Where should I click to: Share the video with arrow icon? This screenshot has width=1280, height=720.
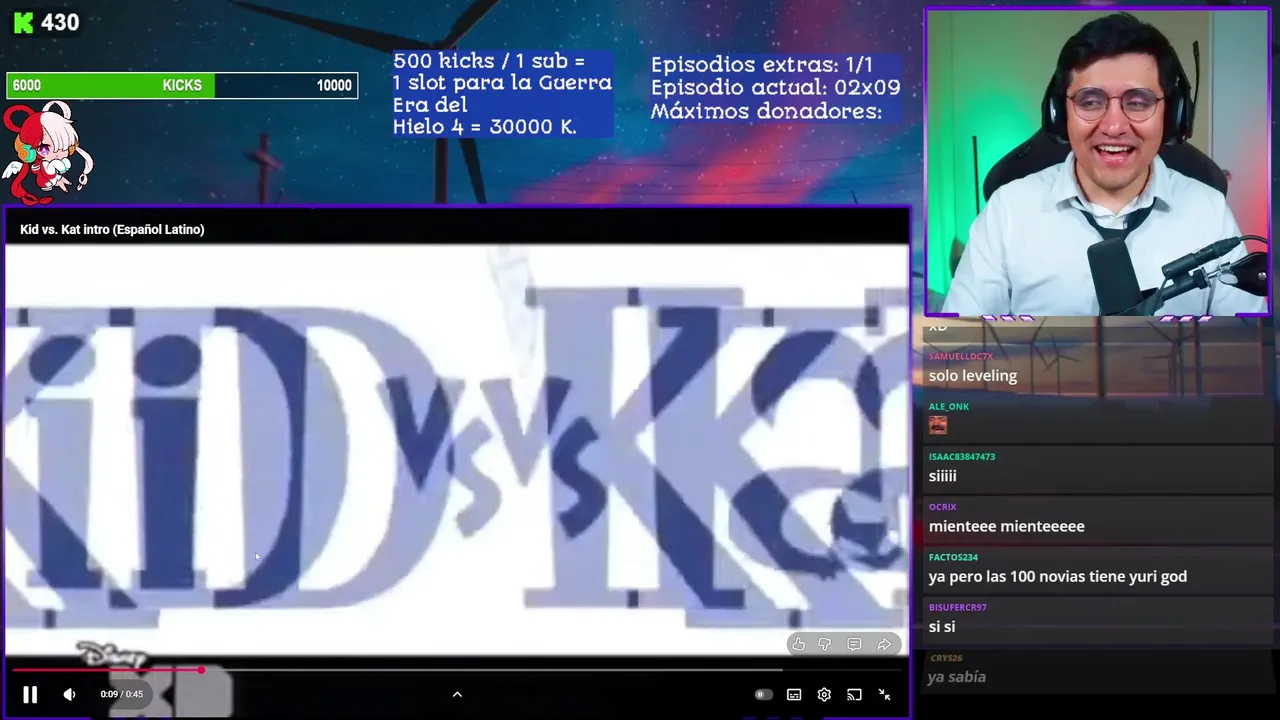pyautogui.click(x=884, y=645)
